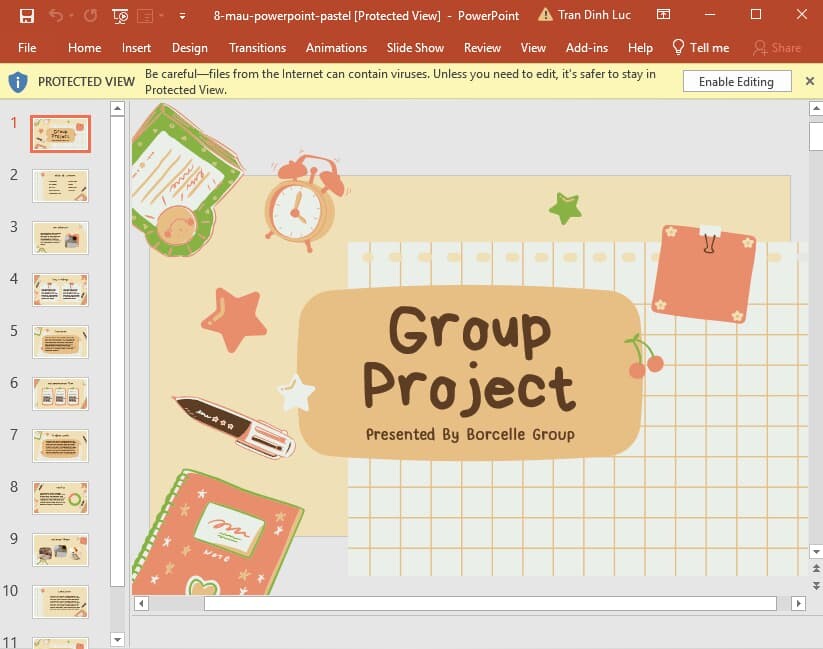Screen dimensions: 823x649
Task: Click the horizontal scrollbar under the slide
Action: pyautogui.click(x=470, y=603)
